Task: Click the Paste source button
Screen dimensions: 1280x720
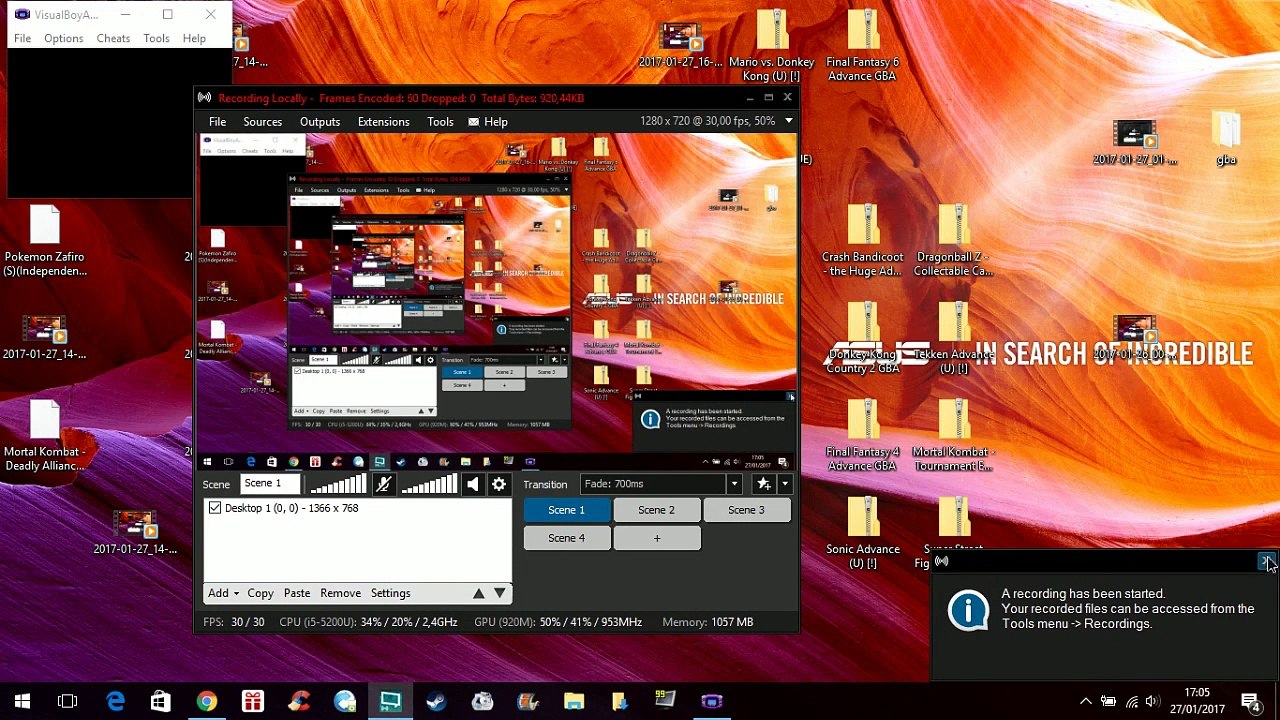Action: pos(297,593)
